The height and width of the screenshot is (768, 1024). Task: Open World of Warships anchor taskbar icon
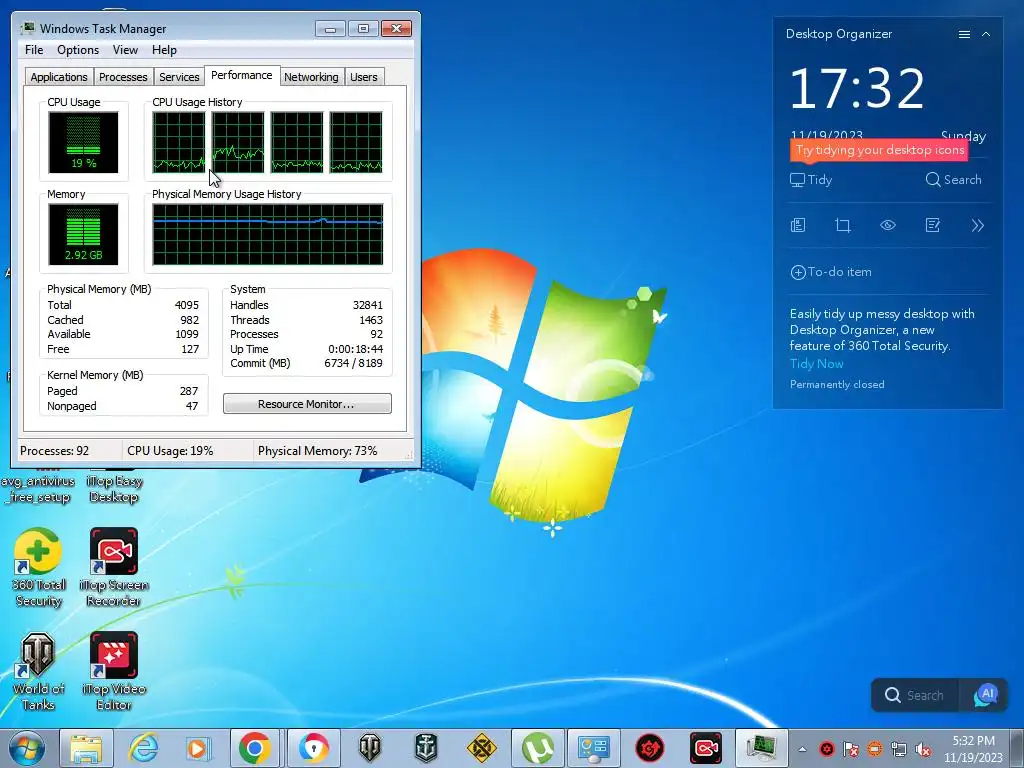tap(426, 748)
